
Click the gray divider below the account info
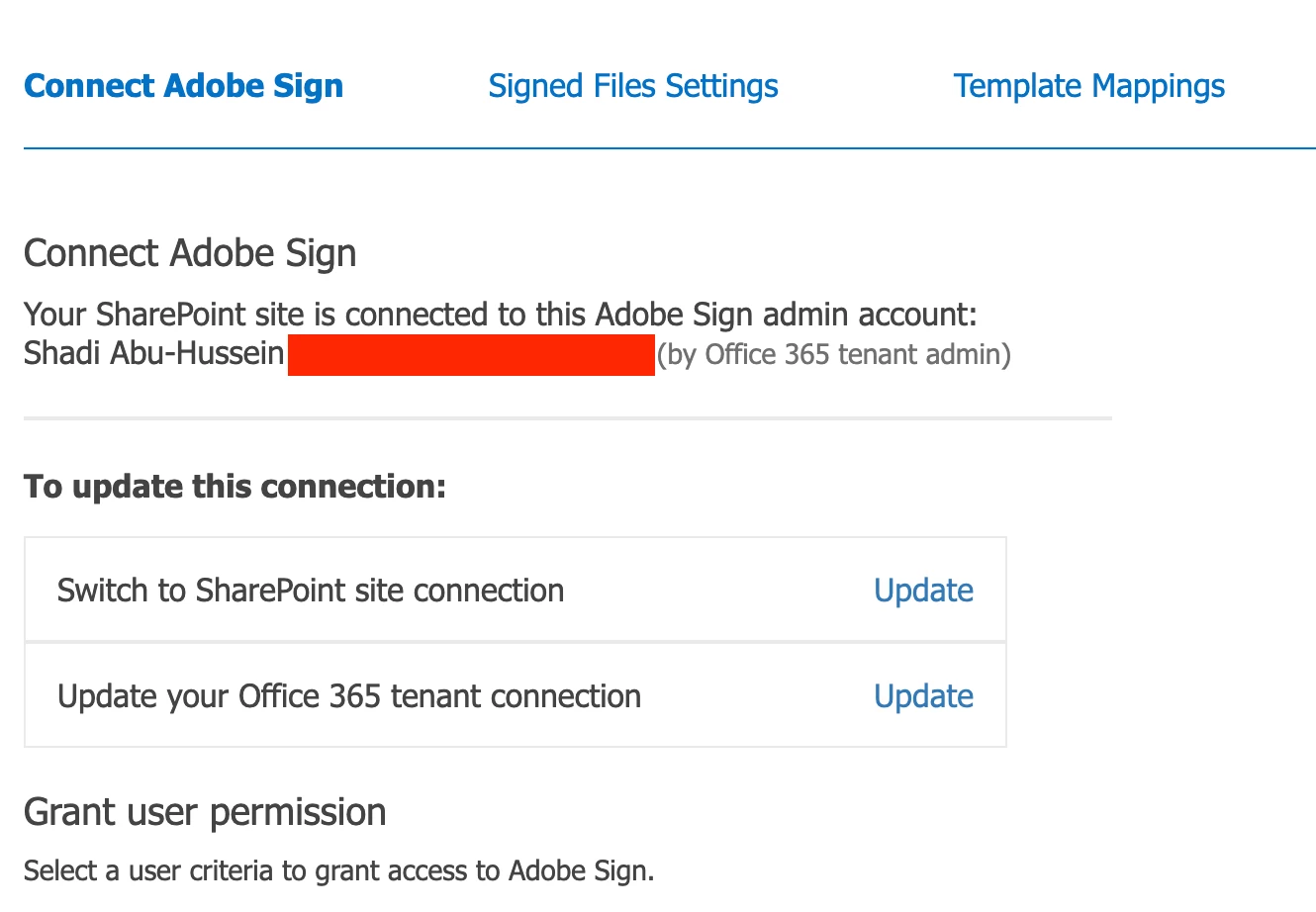(567, 418)
